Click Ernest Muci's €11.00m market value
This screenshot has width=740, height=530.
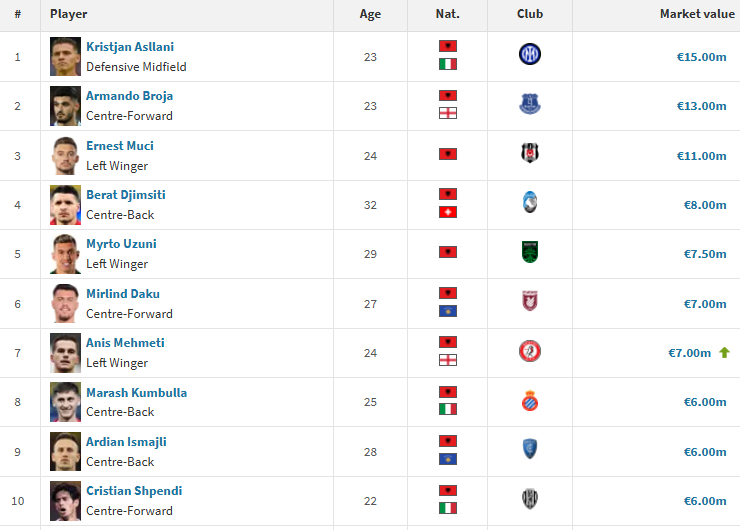(x=701, y=156)
